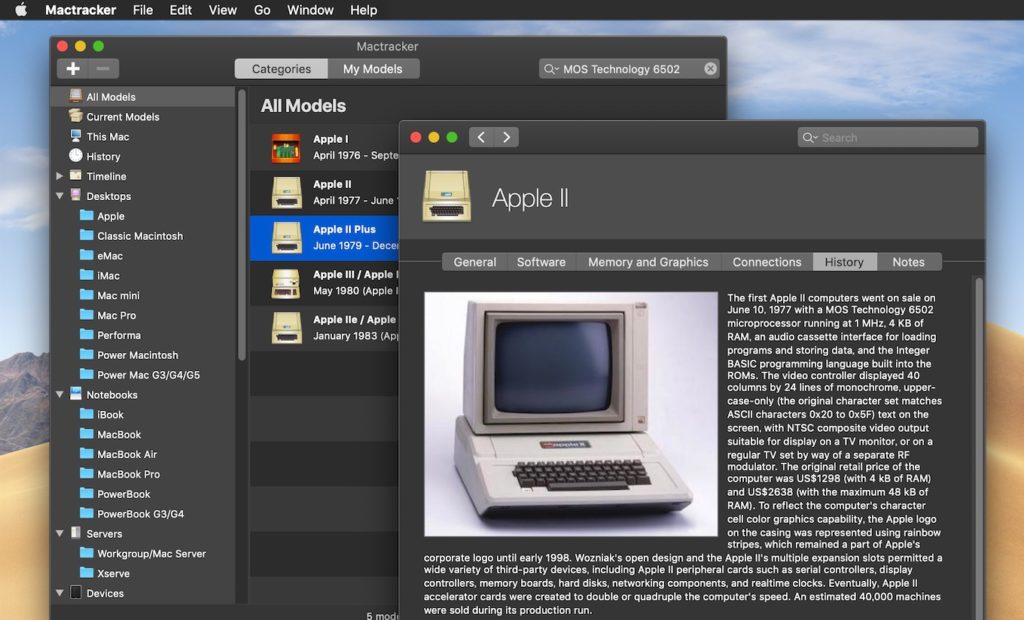Open the Apple menu in menu bar
The width and height of the screenshot is (1024, 620).
point(20,10)
